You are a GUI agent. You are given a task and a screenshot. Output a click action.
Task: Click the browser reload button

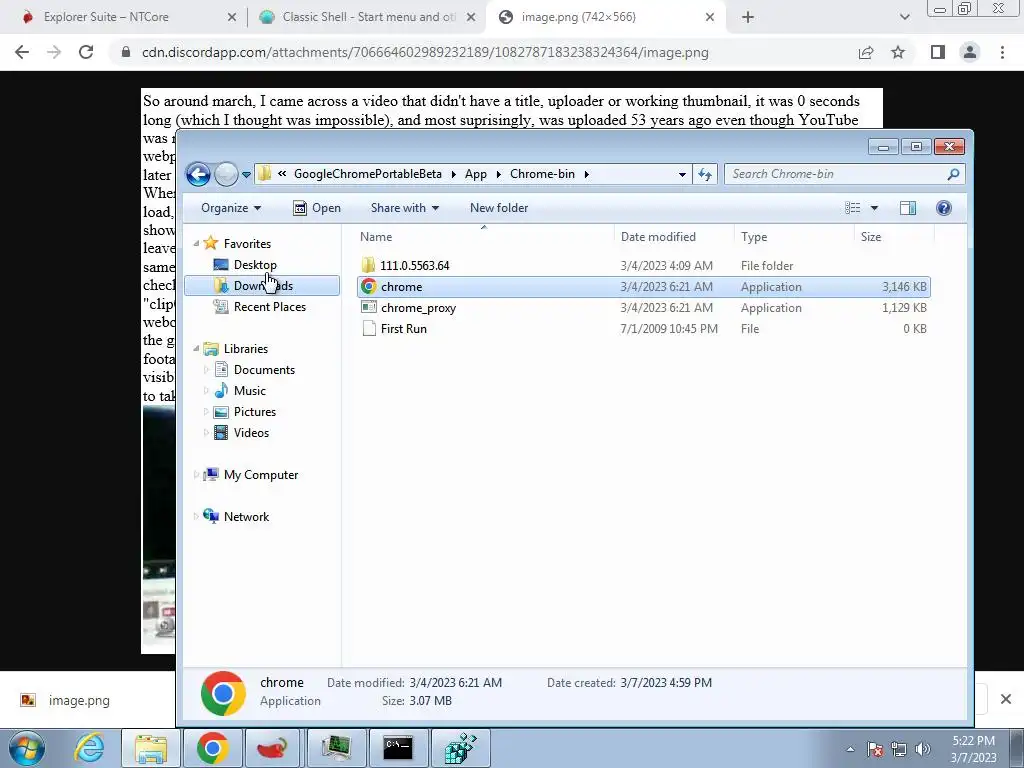coord(86,52)
